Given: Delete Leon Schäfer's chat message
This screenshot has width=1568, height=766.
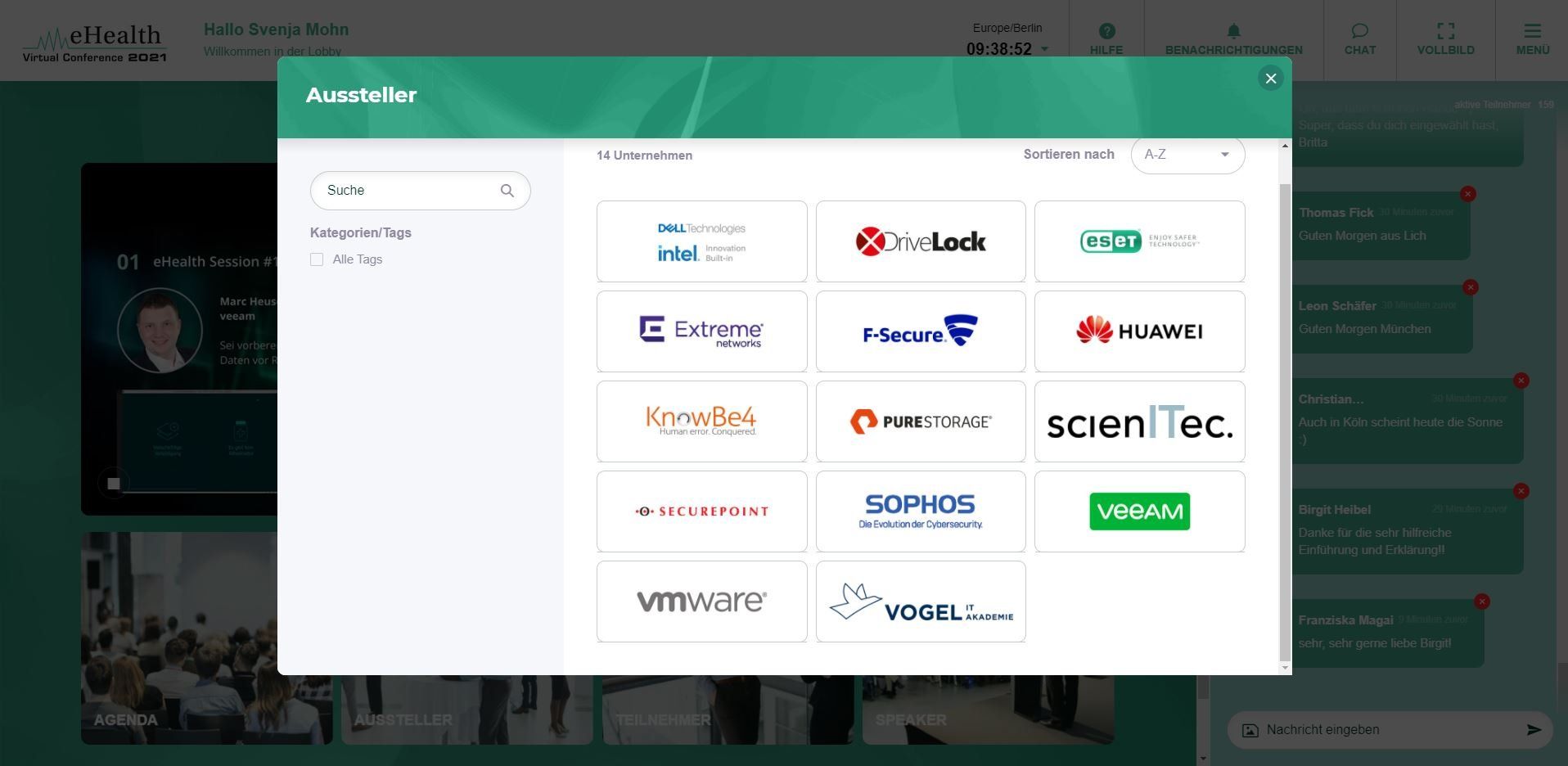Looking at the screenshot, I should pos(1471,287).
